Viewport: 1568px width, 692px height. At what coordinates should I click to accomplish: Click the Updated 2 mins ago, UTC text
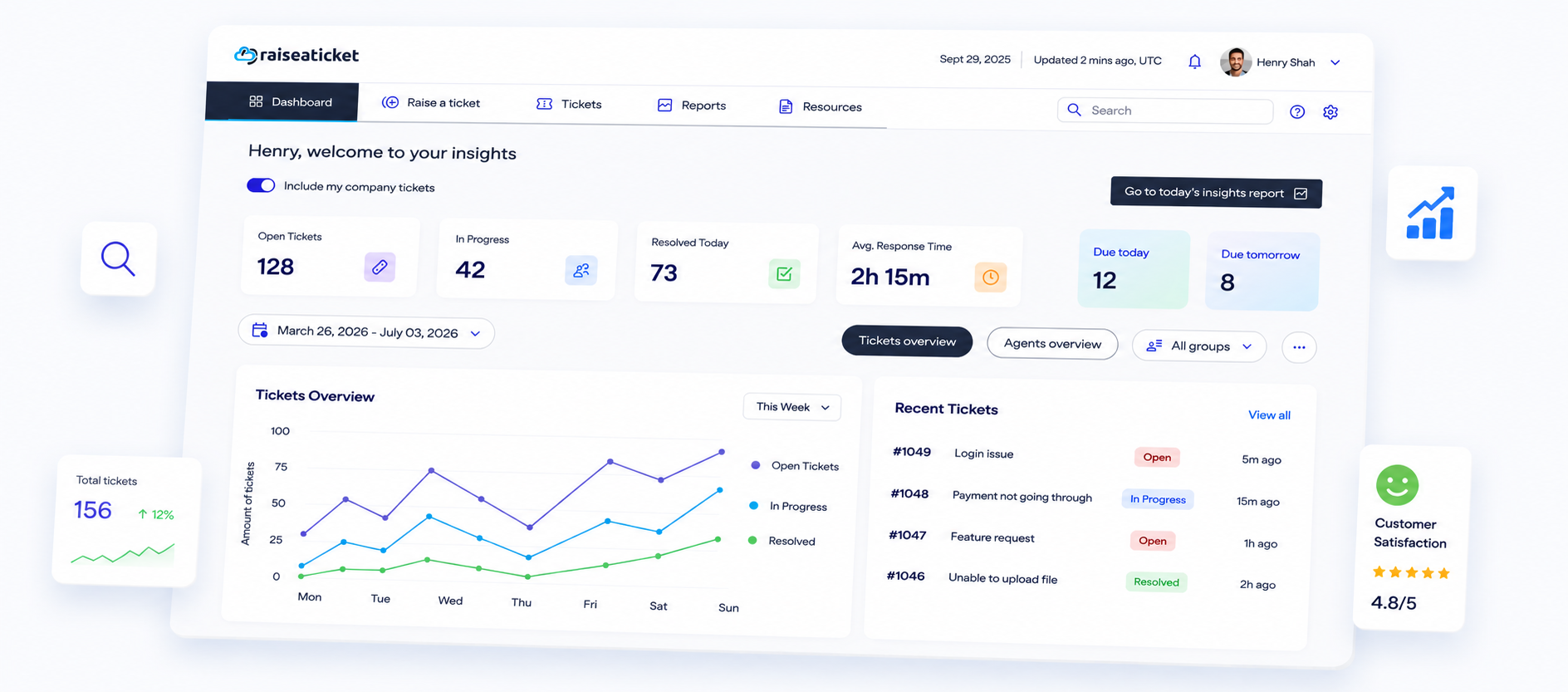(x=1097, y=61)
